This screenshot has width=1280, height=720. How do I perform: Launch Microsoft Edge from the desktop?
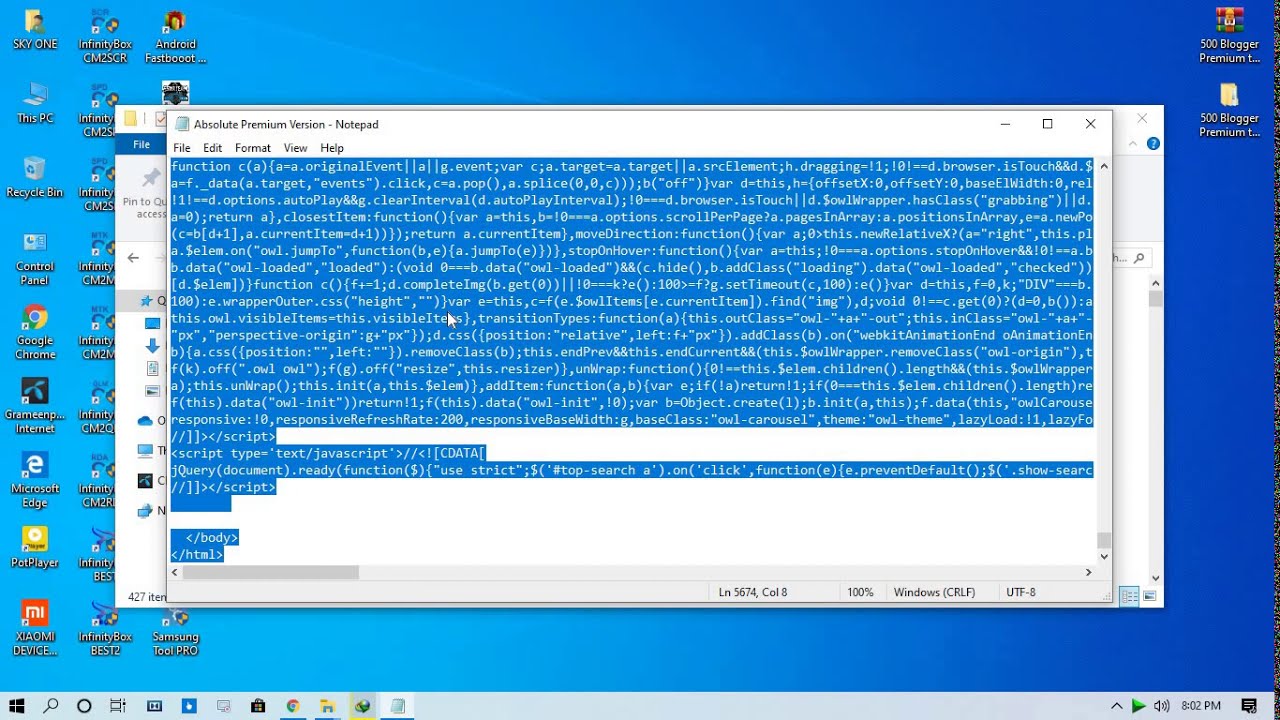tap(35, 481)
